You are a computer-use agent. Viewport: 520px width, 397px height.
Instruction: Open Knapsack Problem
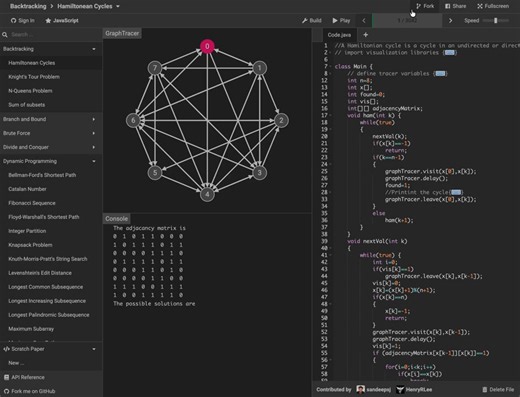pos(51,245)
